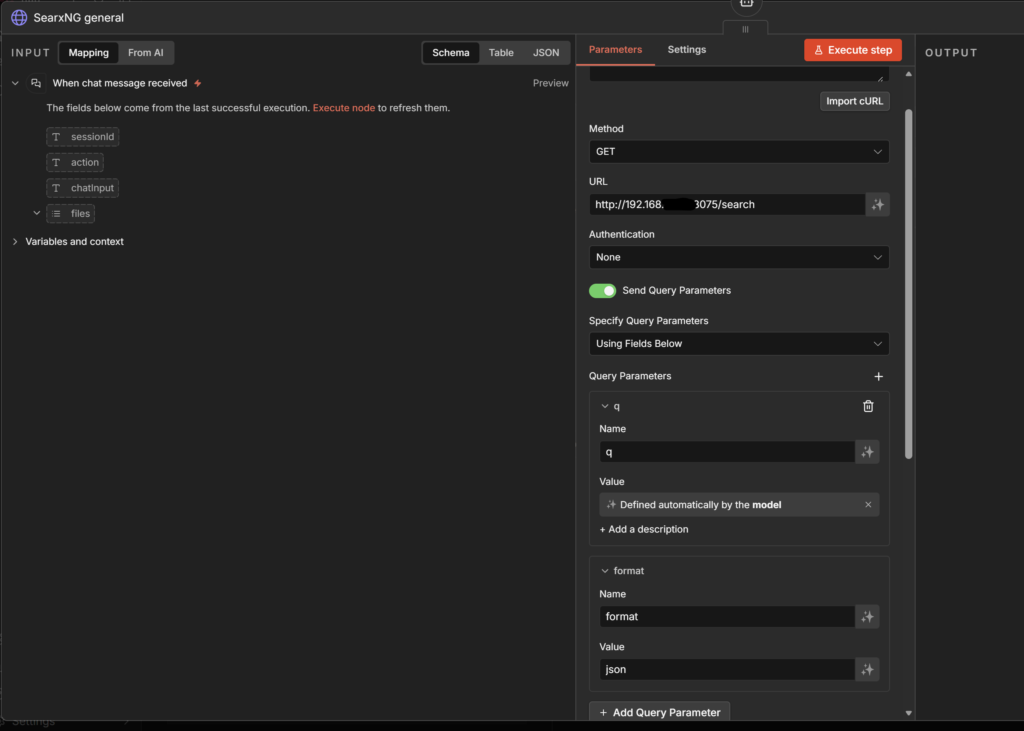The height and width of the screenshot is (731, 1024).
Task: Open the Authentication dropdown set to None
Action: click(738, 257)
